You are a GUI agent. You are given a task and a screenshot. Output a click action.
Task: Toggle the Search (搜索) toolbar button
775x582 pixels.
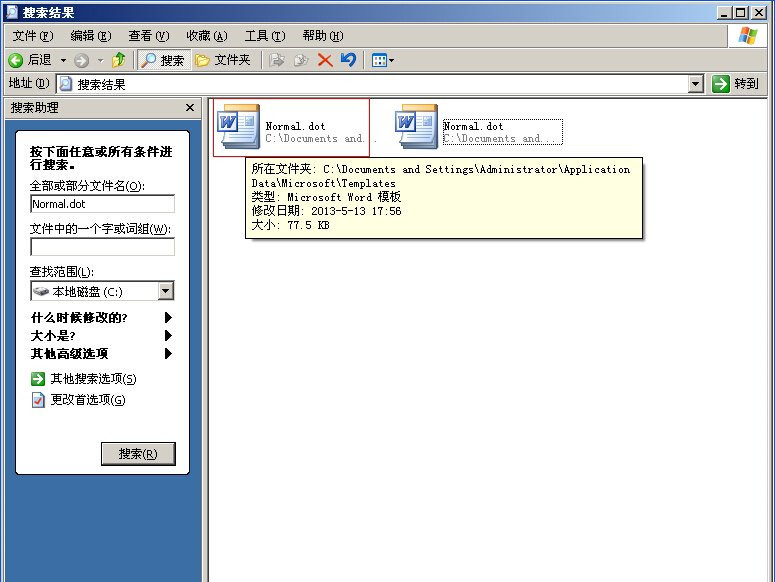162,60
